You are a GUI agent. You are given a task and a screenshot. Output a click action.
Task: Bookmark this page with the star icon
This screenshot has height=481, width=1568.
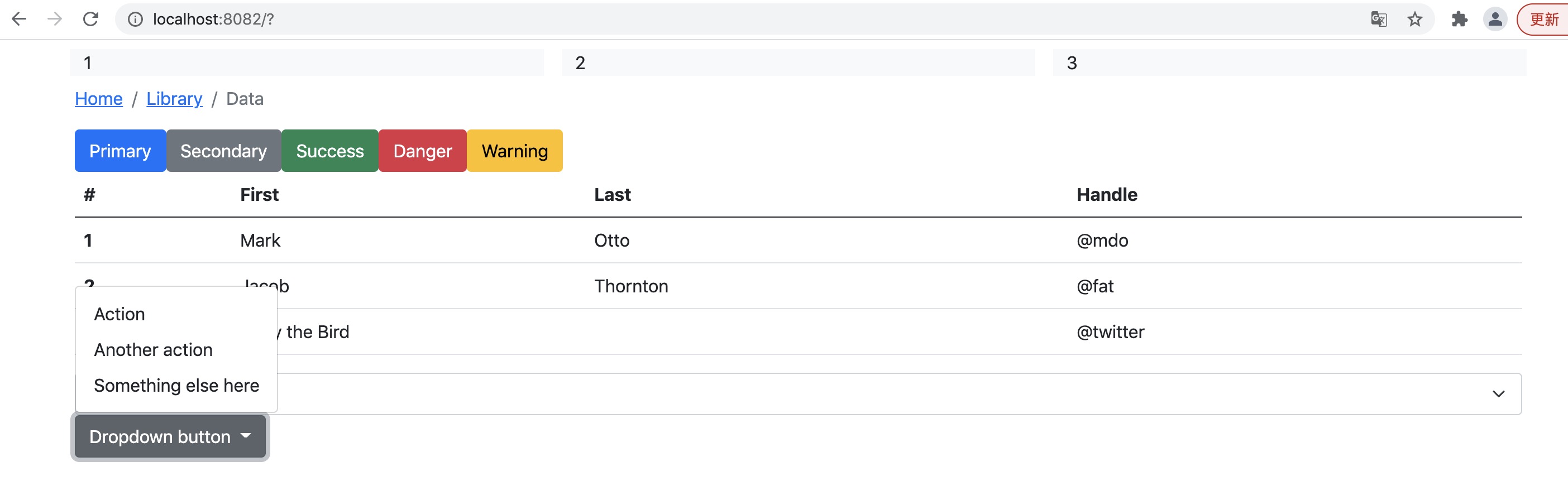pos(1414,20)
